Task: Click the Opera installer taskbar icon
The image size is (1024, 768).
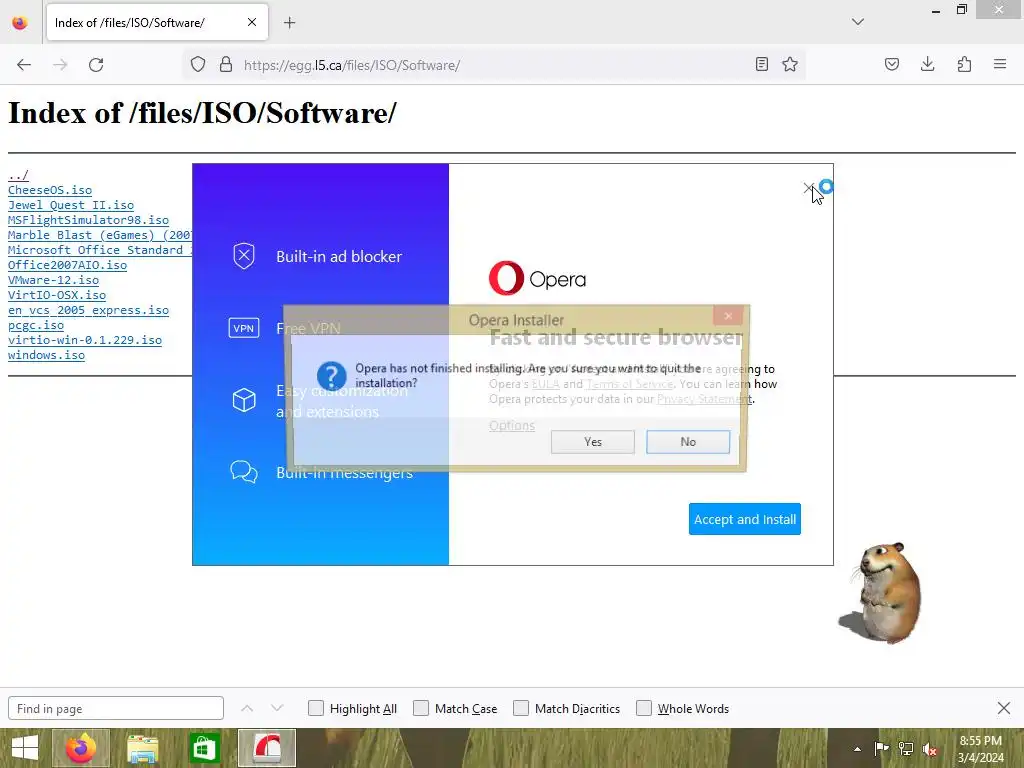Action: (267, 748)
